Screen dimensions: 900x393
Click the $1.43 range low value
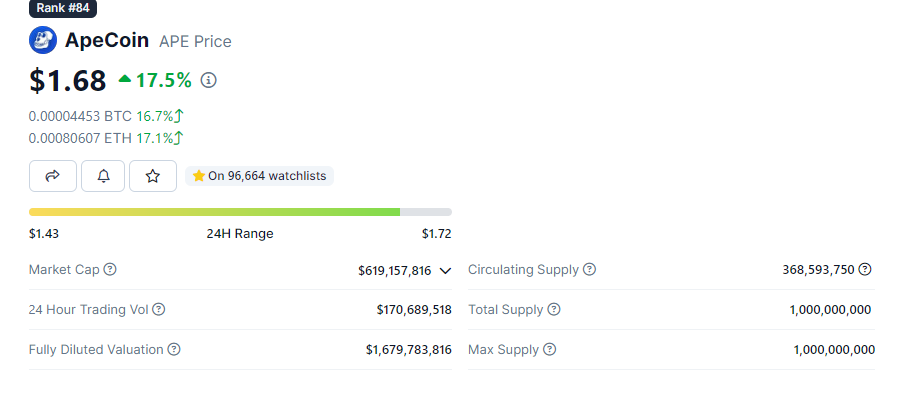[x=44, y=234]
